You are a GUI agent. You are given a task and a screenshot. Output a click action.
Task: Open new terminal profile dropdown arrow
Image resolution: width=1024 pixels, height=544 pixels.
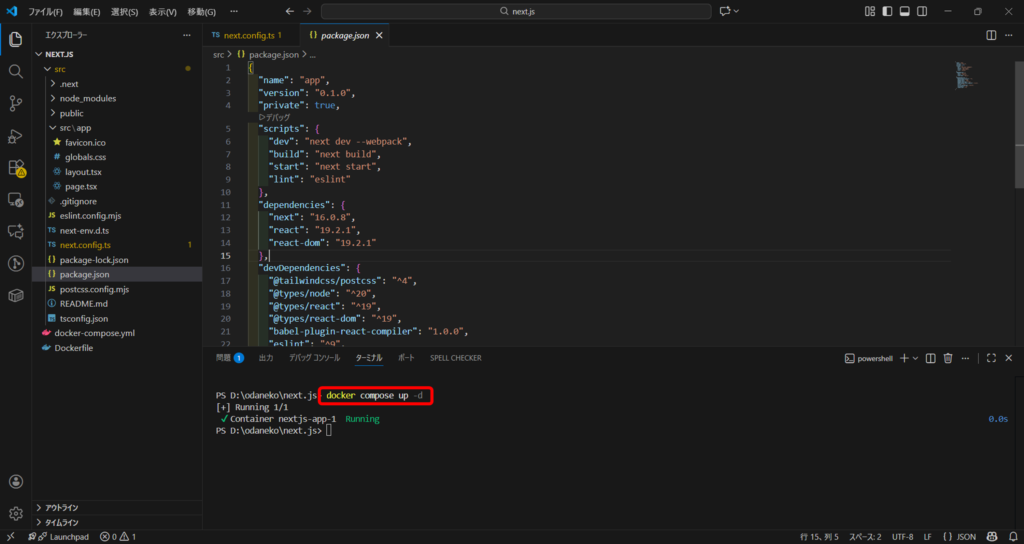point(915,358)
